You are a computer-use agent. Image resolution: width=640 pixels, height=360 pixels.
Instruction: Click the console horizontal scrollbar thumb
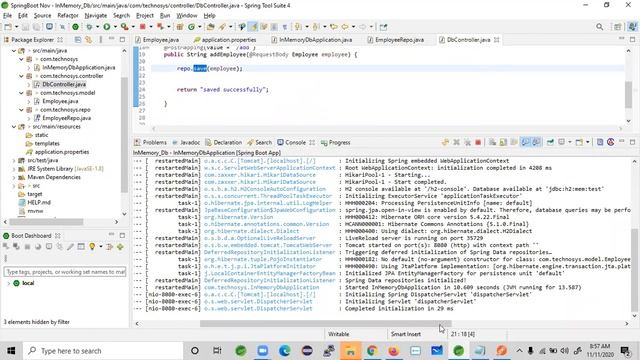(325, 324)
